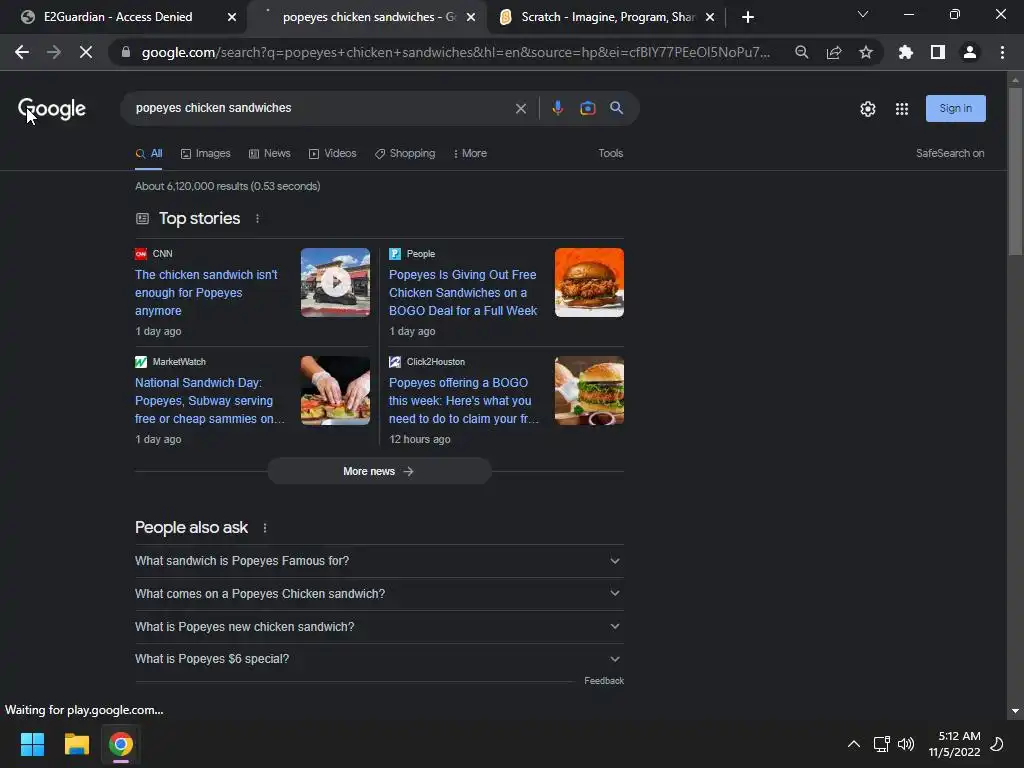Click the page vertical scrollbar thumb
The width and height of the screenshot is (1024, 768).
click(1015, 171)
